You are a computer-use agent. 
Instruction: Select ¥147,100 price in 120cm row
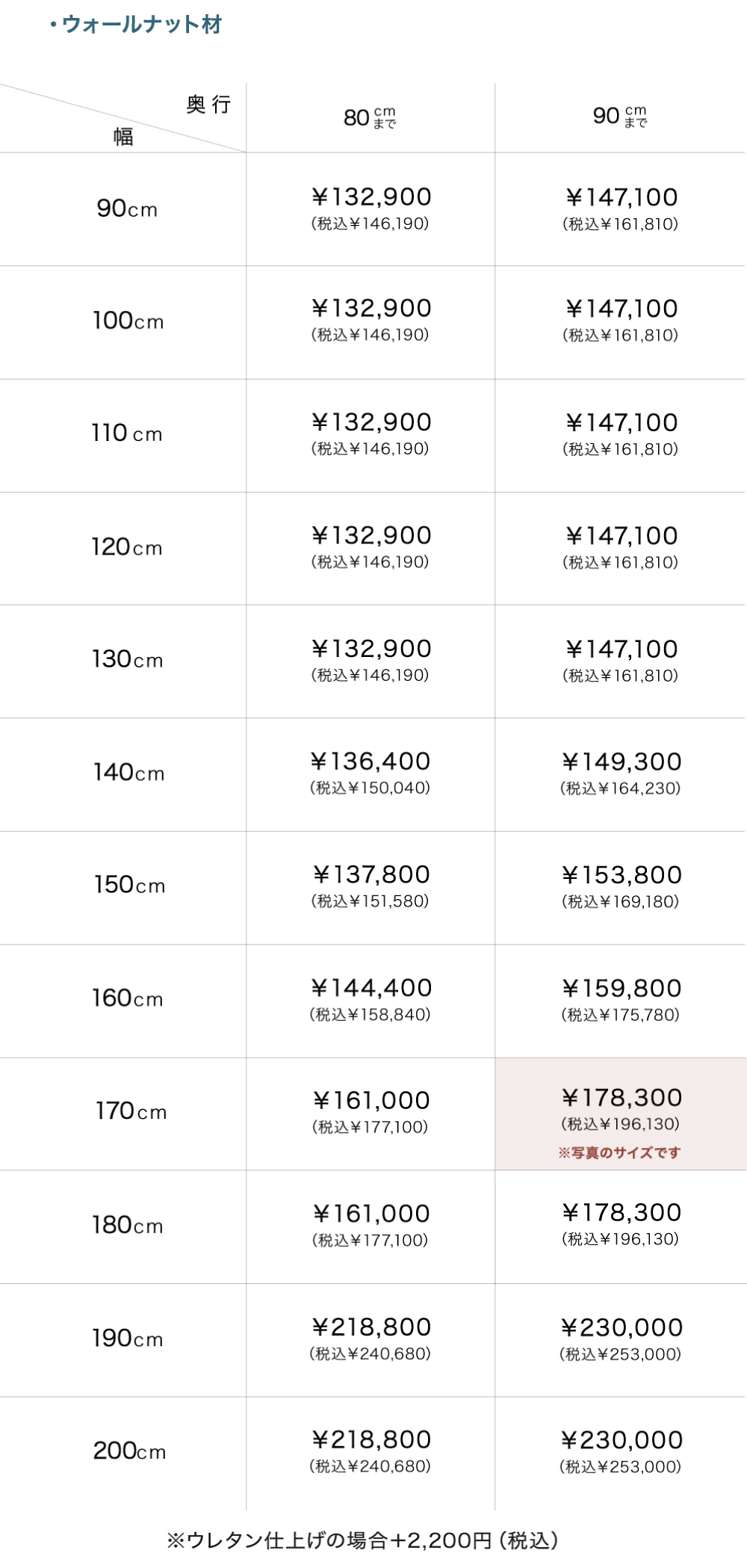(x=622, y=537)
